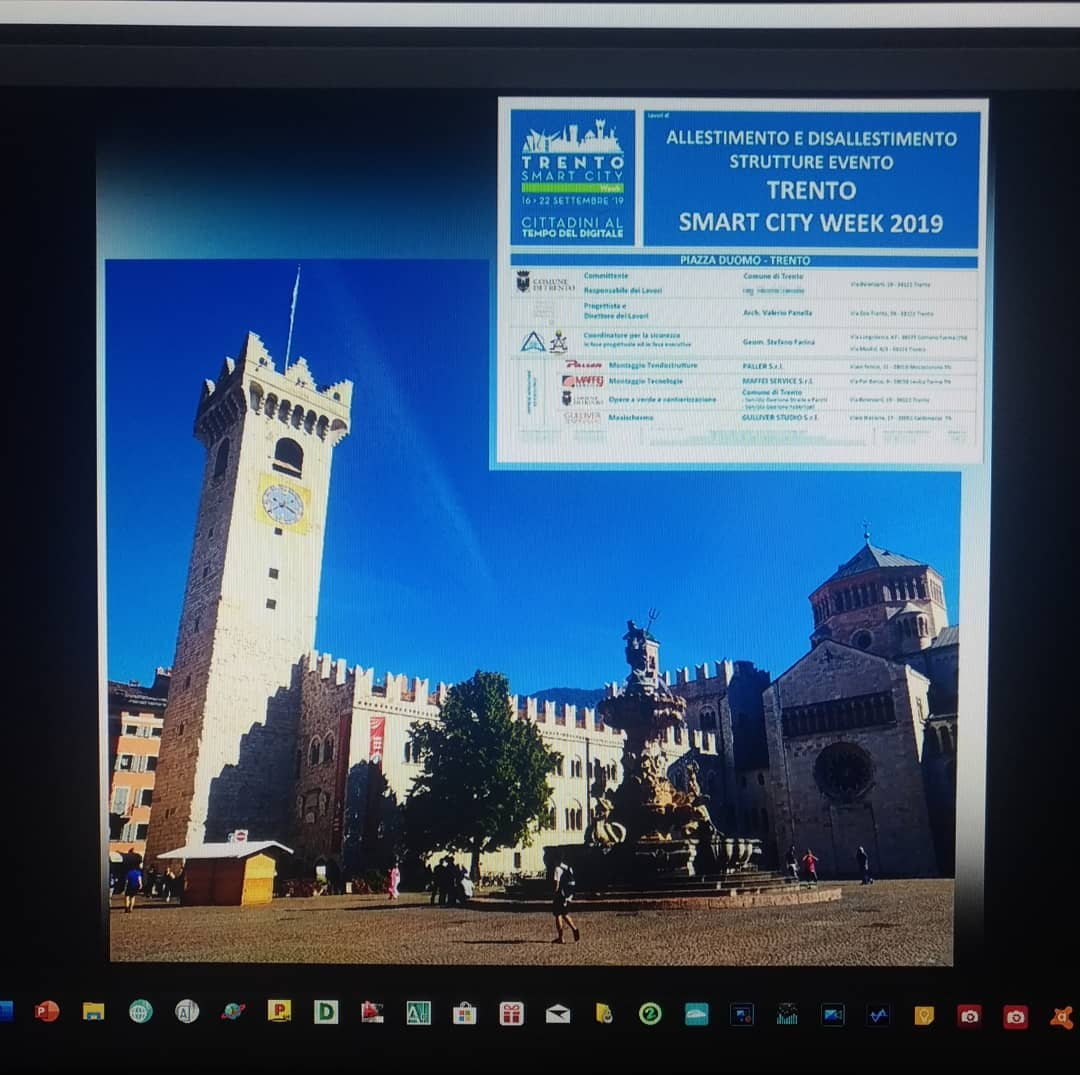The width and height of the screenshot is (1080, 1075).
Task: Click 'MAFFEI SERVICE S.r.l.' company name
Action: [777, 381]
